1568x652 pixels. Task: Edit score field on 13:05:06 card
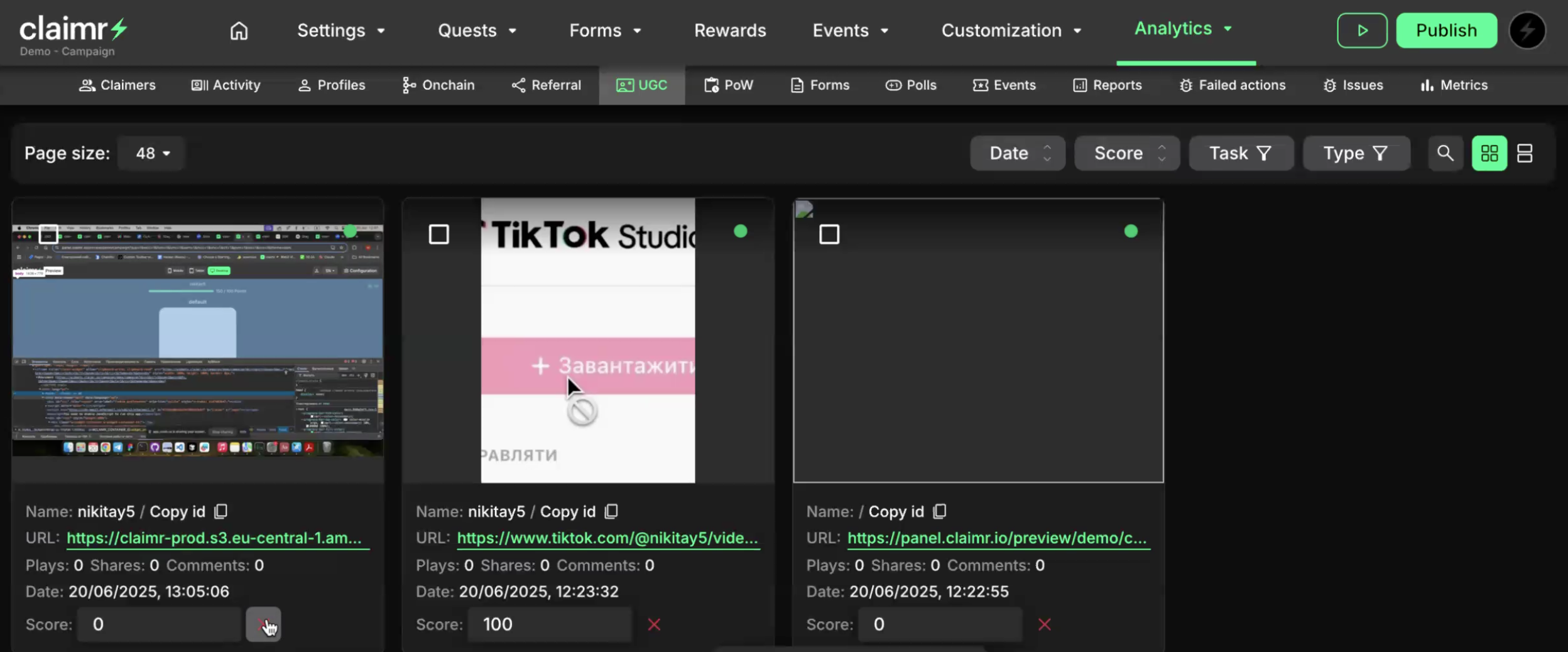159,624
